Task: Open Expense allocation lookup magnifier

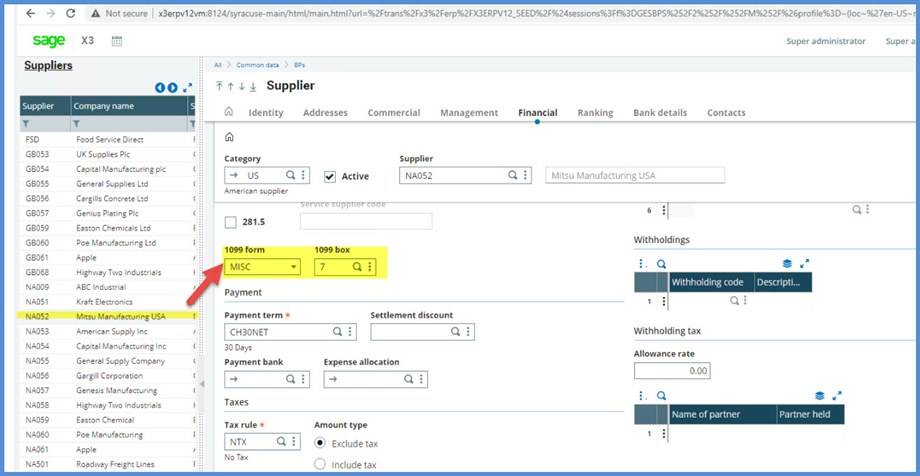Action: [x=409, y=379]
